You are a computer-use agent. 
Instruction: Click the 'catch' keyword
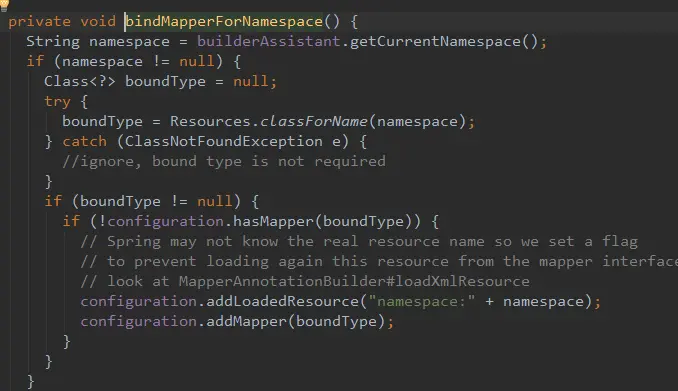84,141
